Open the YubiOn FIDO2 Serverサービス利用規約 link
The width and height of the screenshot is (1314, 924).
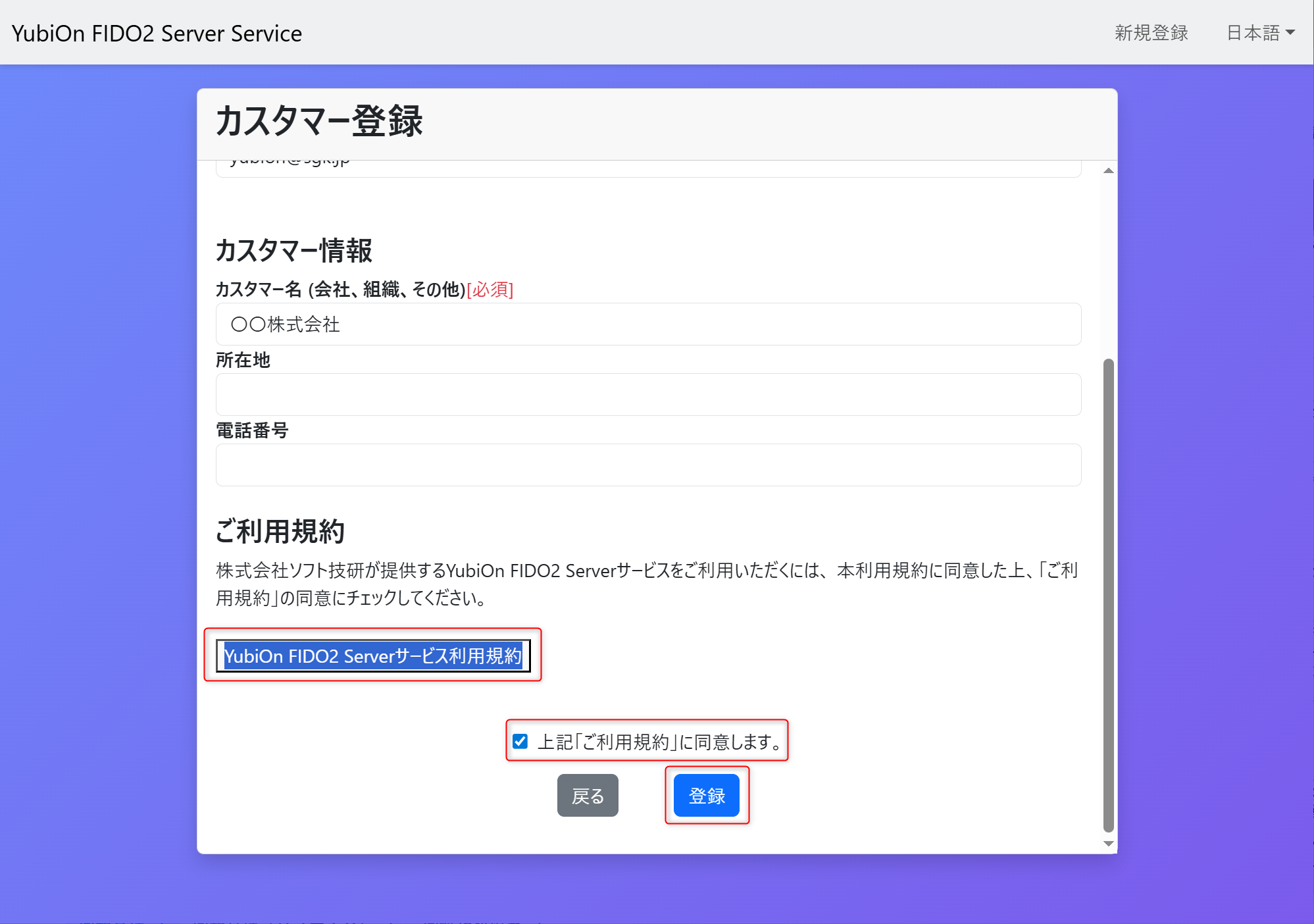click(372, 655)
